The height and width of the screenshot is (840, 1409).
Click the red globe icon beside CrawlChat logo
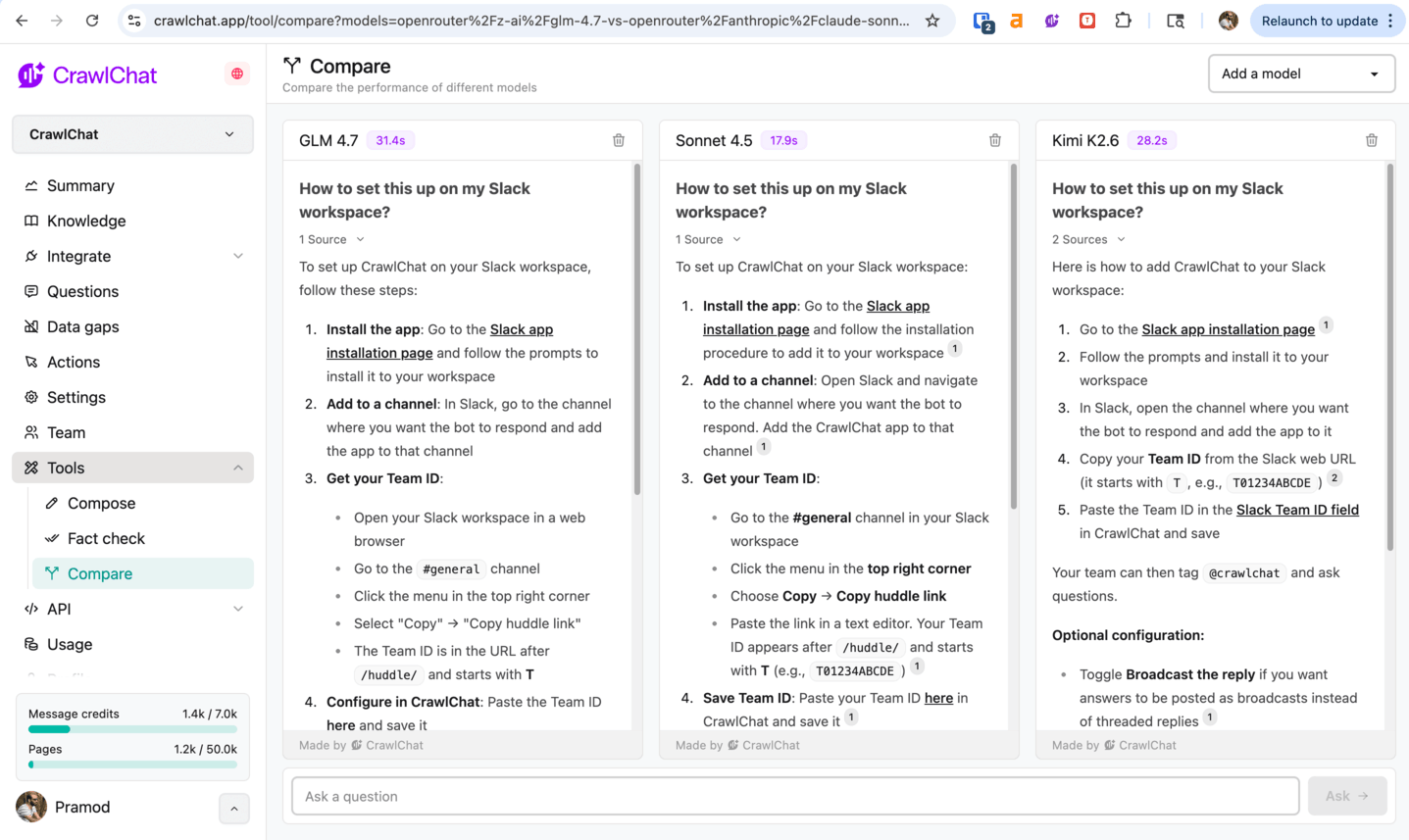coord(237,74)
